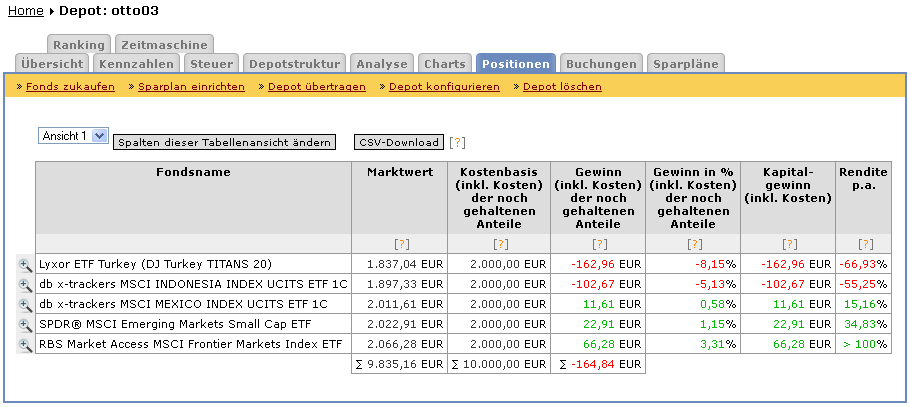Select Lyxor ETF Turkey fund name
The image size is (910, 407).
[155, 265]
